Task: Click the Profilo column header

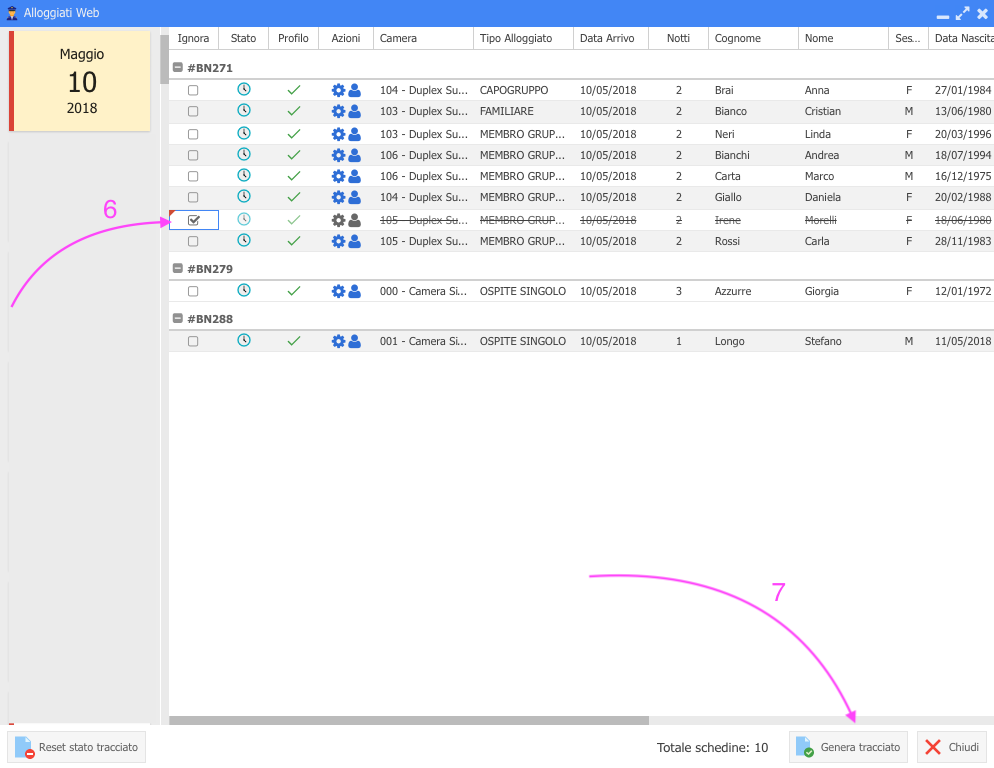Action: click(294, 38)
